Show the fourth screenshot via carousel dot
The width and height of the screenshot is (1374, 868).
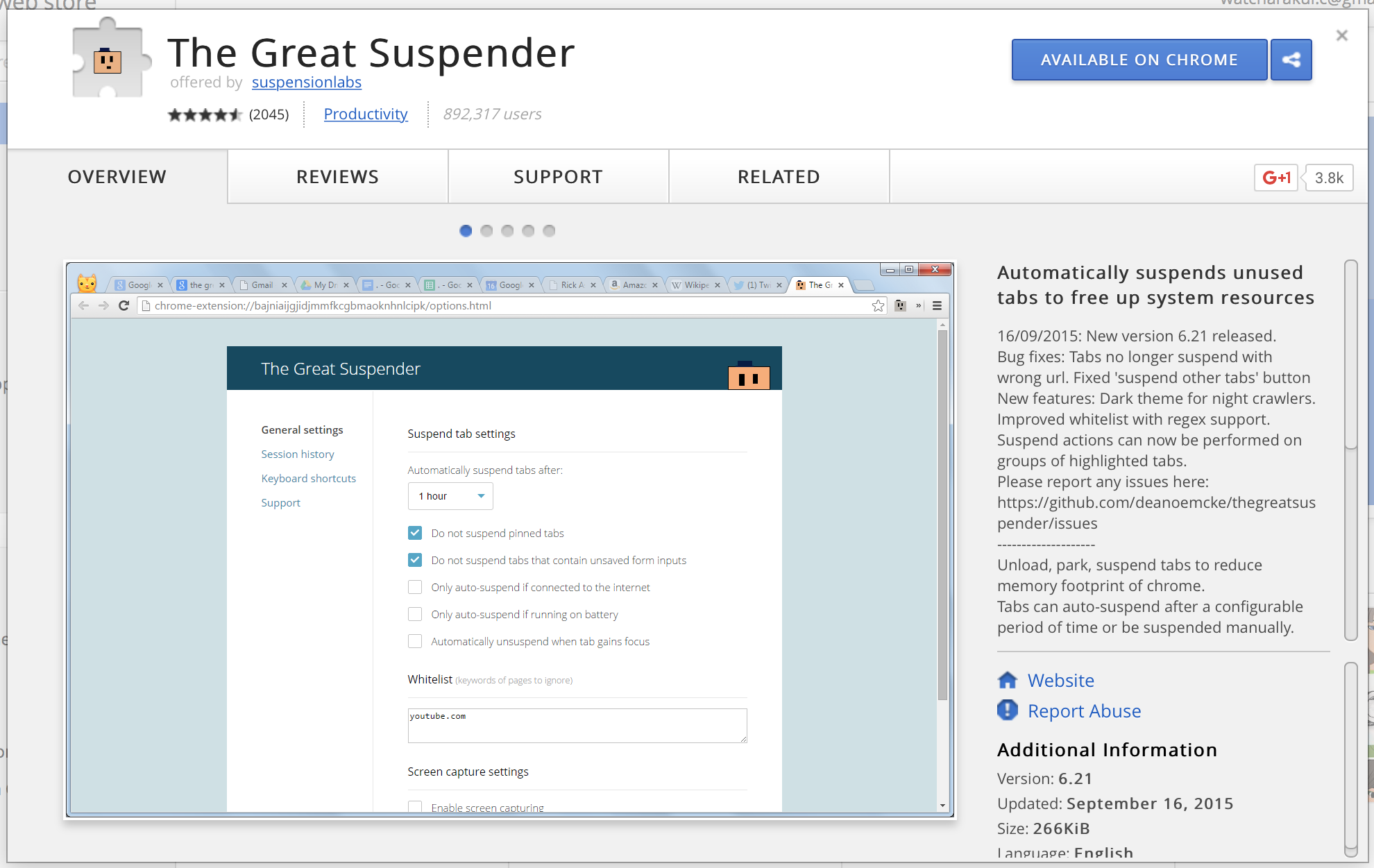coord(528,231)
